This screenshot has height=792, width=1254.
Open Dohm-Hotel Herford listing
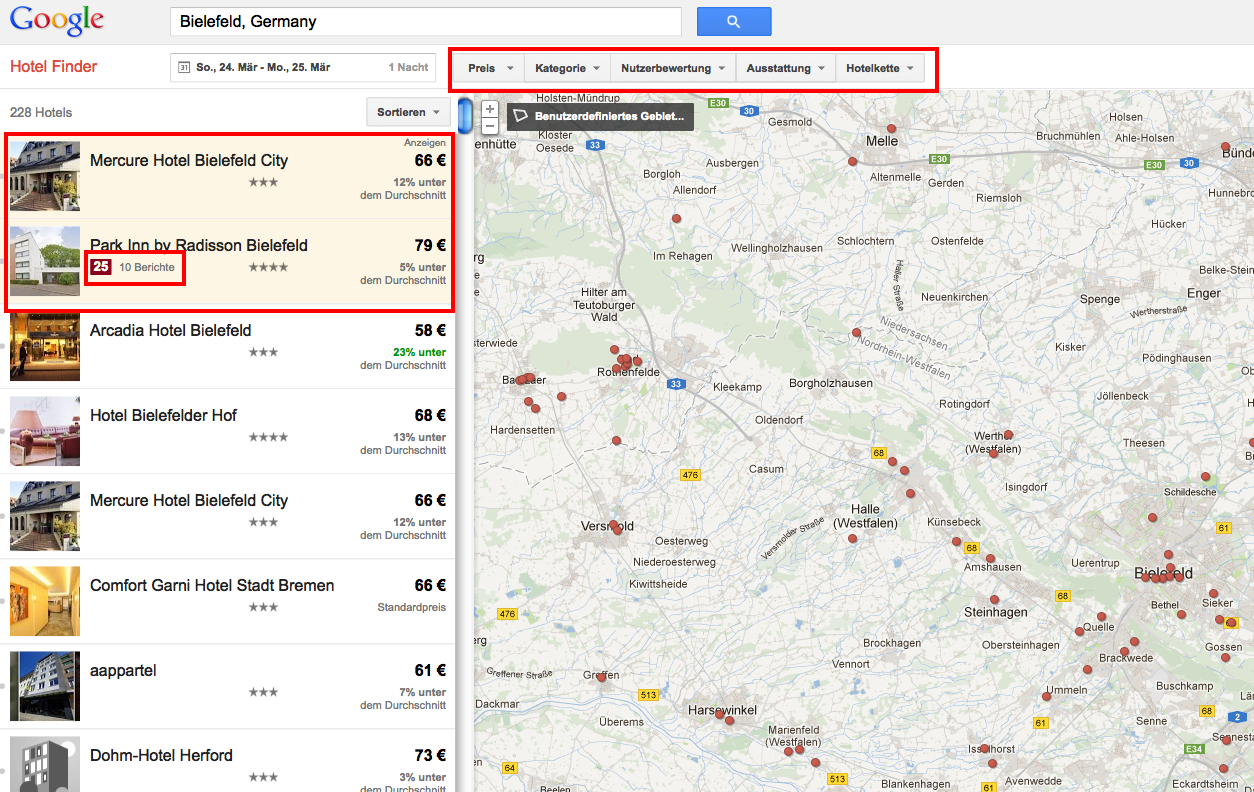click(x=161, y=755)
